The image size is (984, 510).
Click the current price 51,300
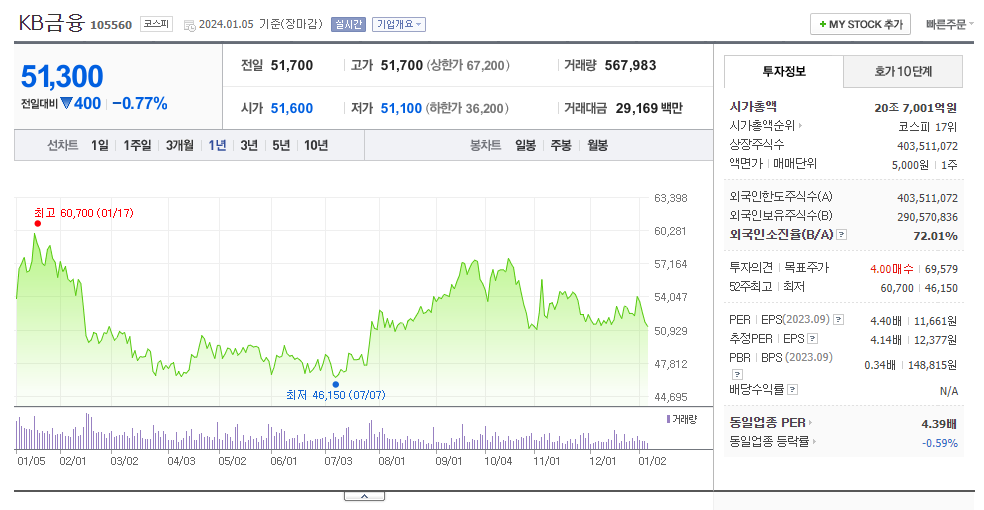(62, 77)
